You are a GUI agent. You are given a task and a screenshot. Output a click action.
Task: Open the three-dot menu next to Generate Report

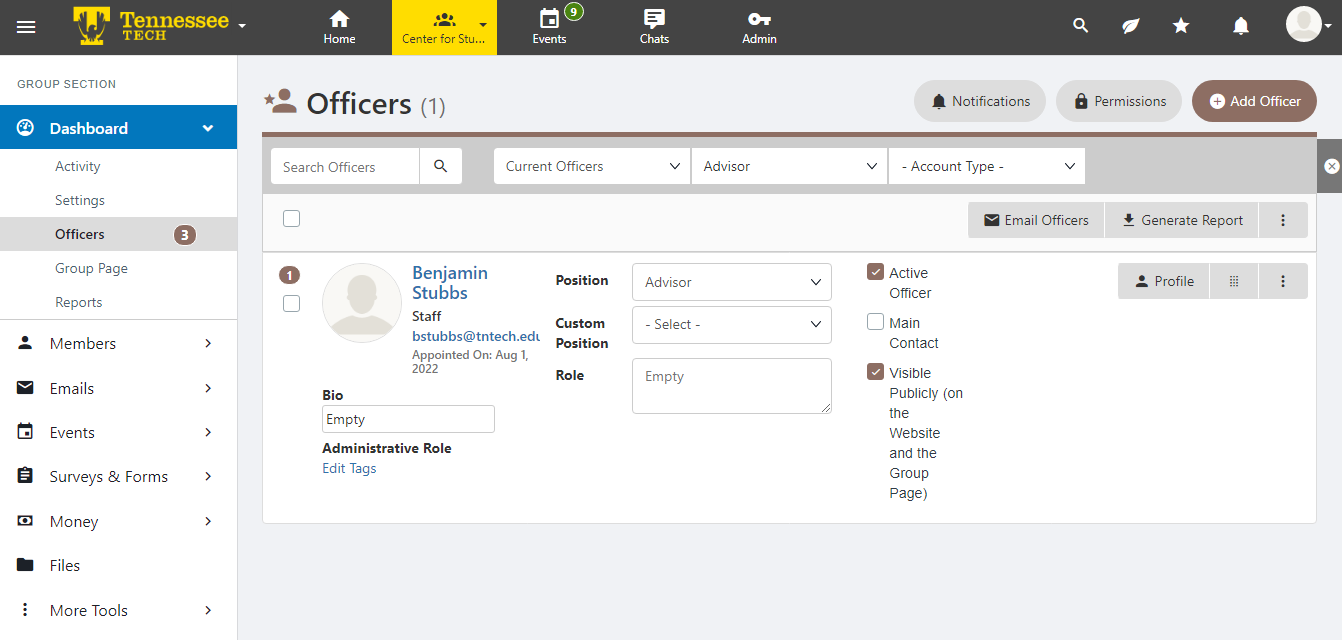(x=1283, y=220)
